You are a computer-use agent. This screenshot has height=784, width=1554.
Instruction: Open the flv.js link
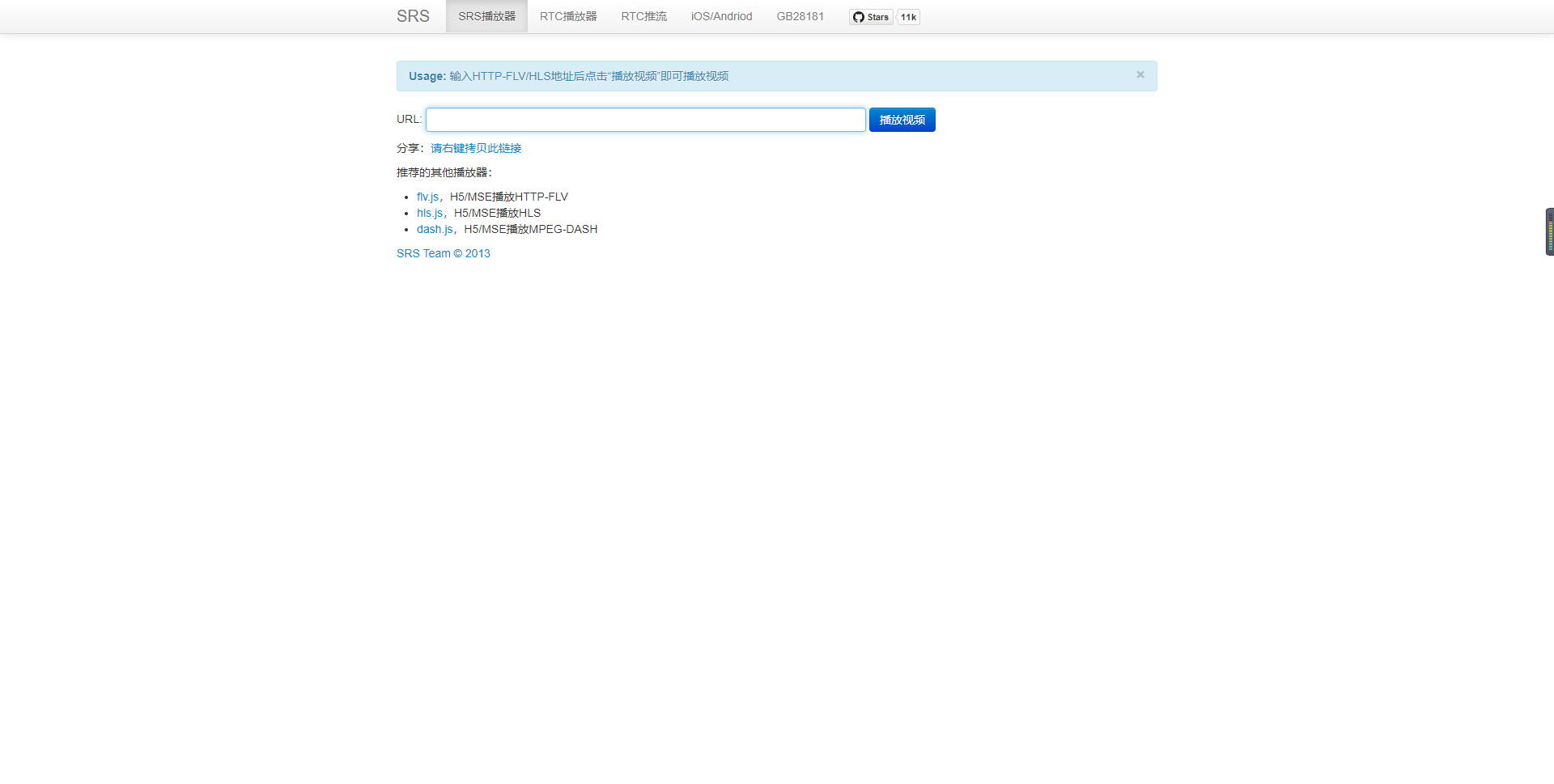click(427, 197)
